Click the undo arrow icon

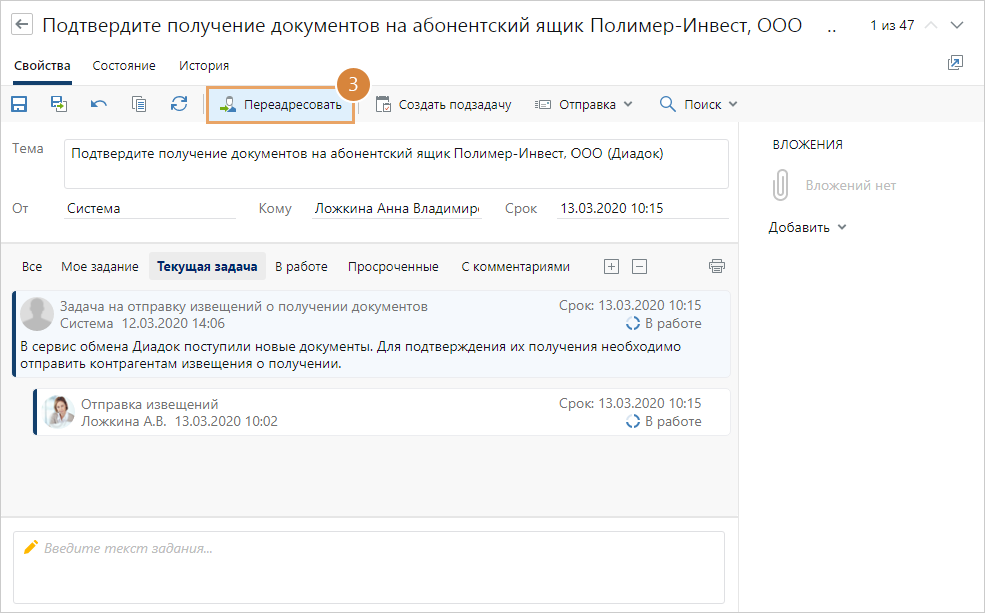98,104
